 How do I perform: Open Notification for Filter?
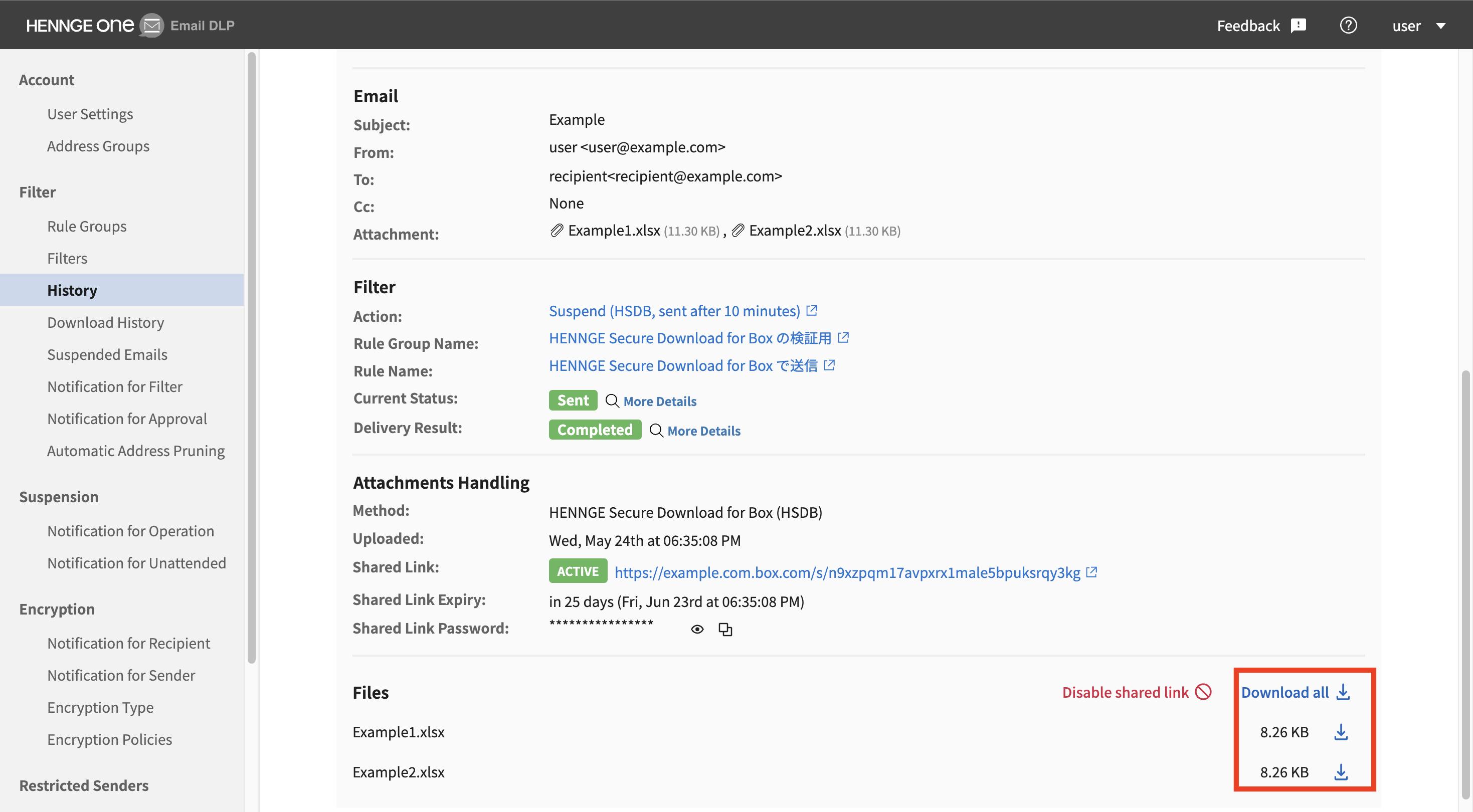(x=114, y=386)
